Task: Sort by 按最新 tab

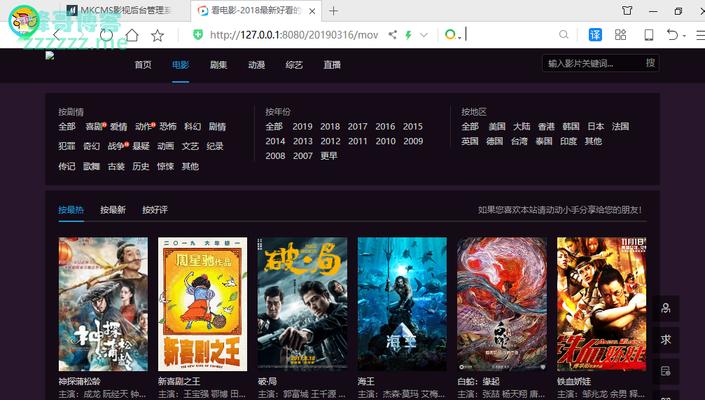Action: point(113,209)
